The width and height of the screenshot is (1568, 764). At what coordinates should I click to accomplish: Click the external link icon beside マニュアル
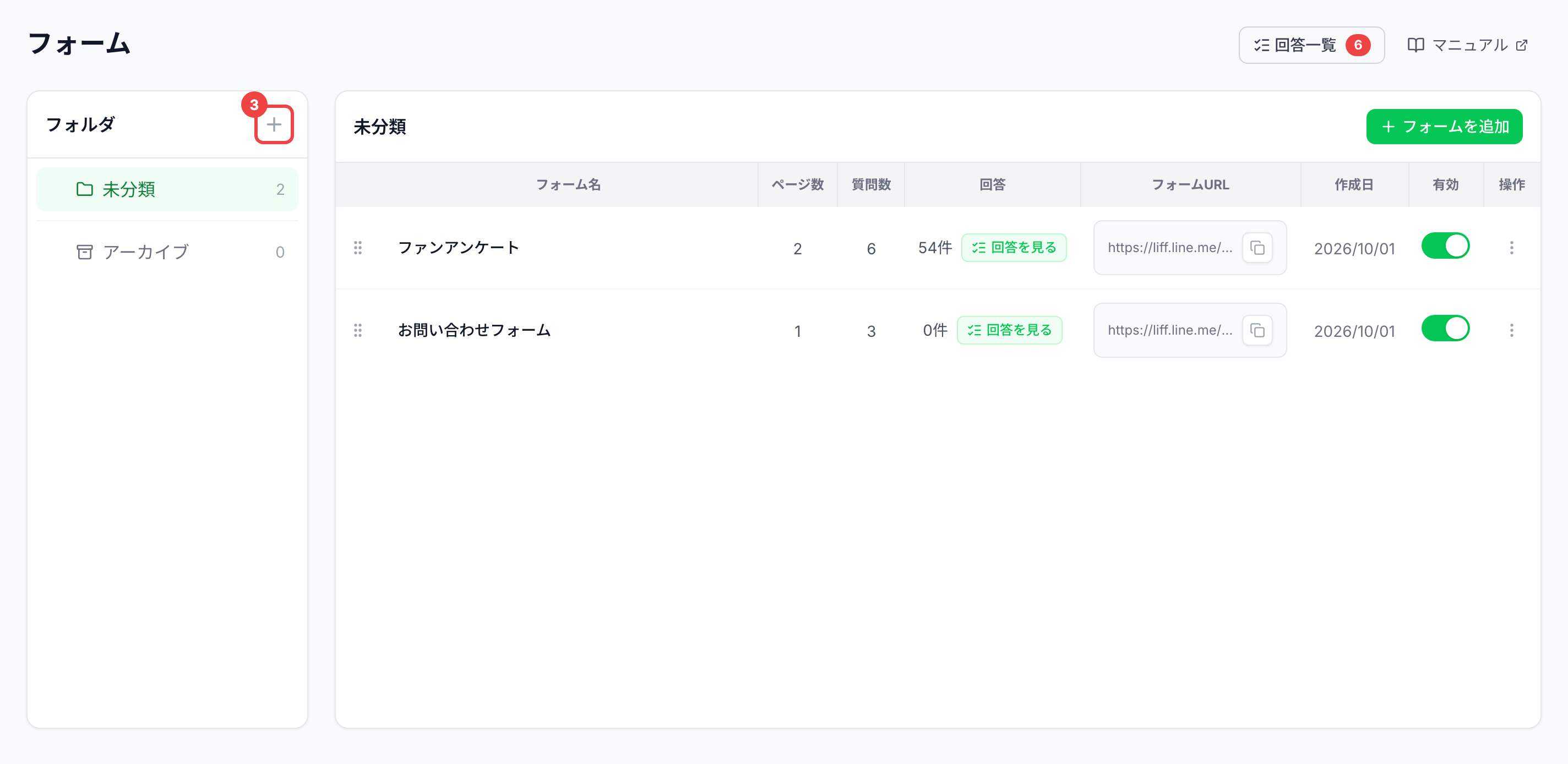[x=1521, y=45]
